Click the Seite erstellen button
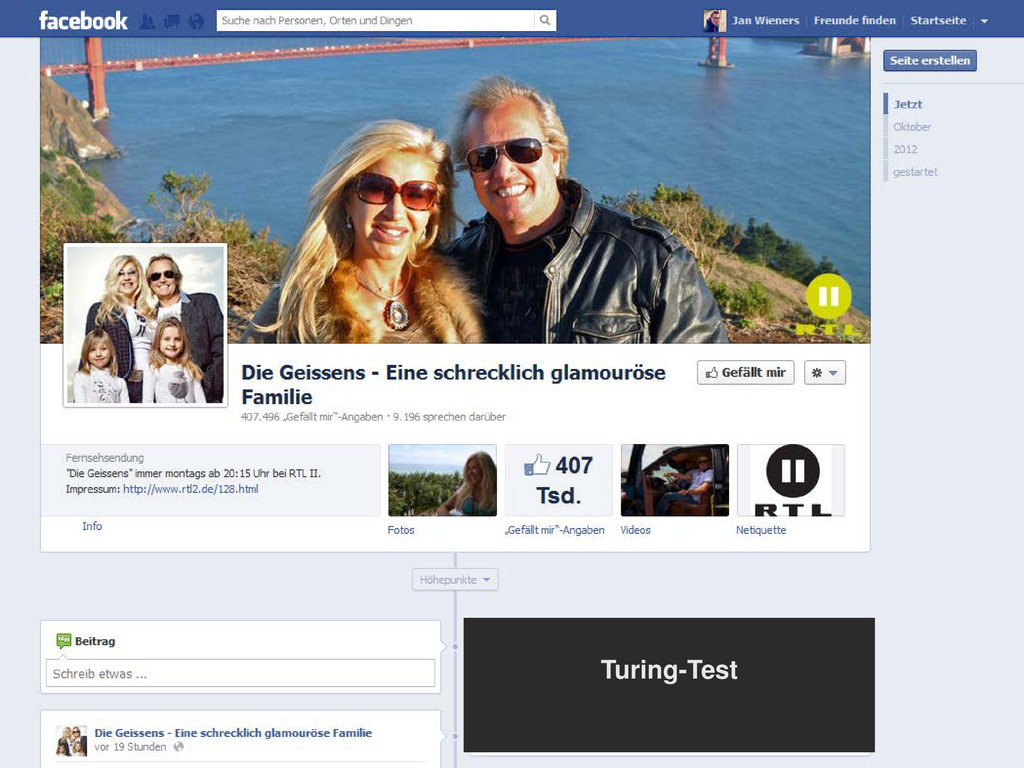Image resolution: width=1024 pixels, height=768 pixels. [929, 61]
